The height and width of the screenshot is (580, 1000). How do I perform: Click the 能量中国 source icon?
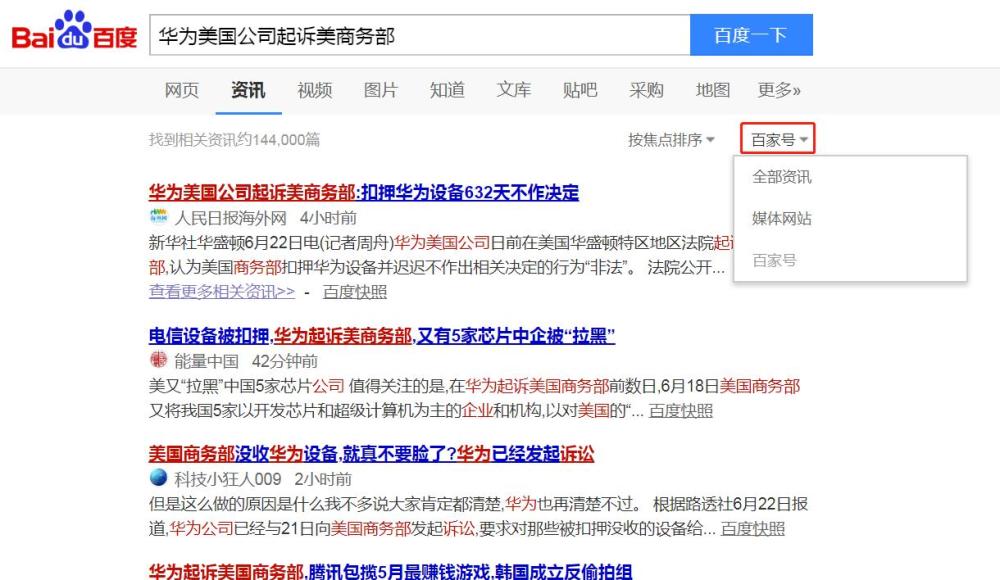tap(158, 360)
